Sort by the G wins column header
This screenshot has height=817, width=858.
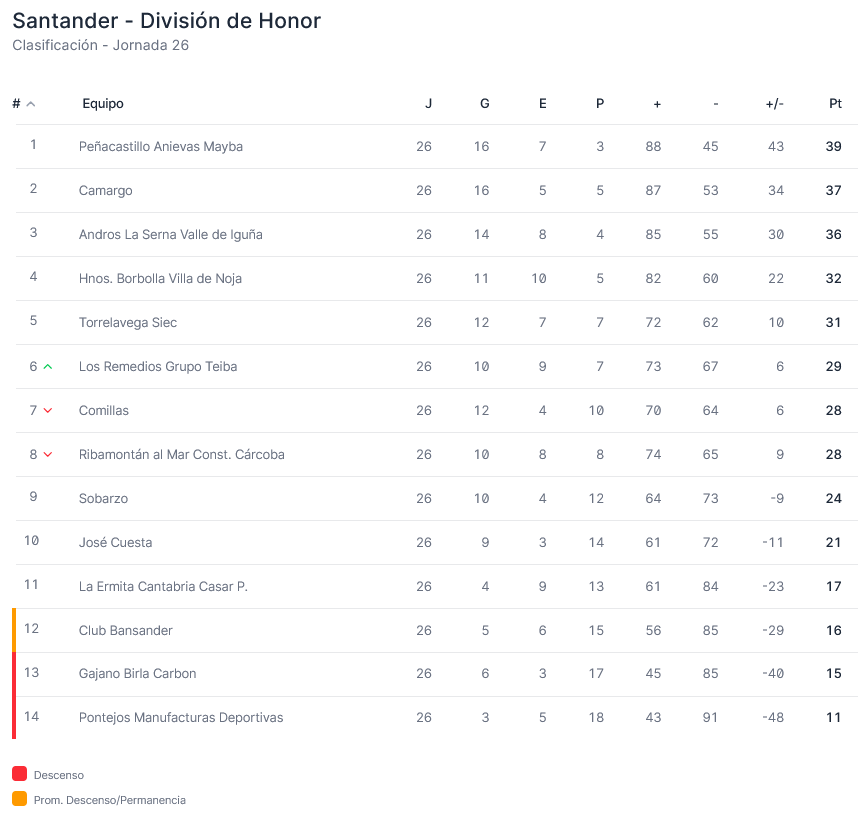pyautogui.click(x=485, y=103)
